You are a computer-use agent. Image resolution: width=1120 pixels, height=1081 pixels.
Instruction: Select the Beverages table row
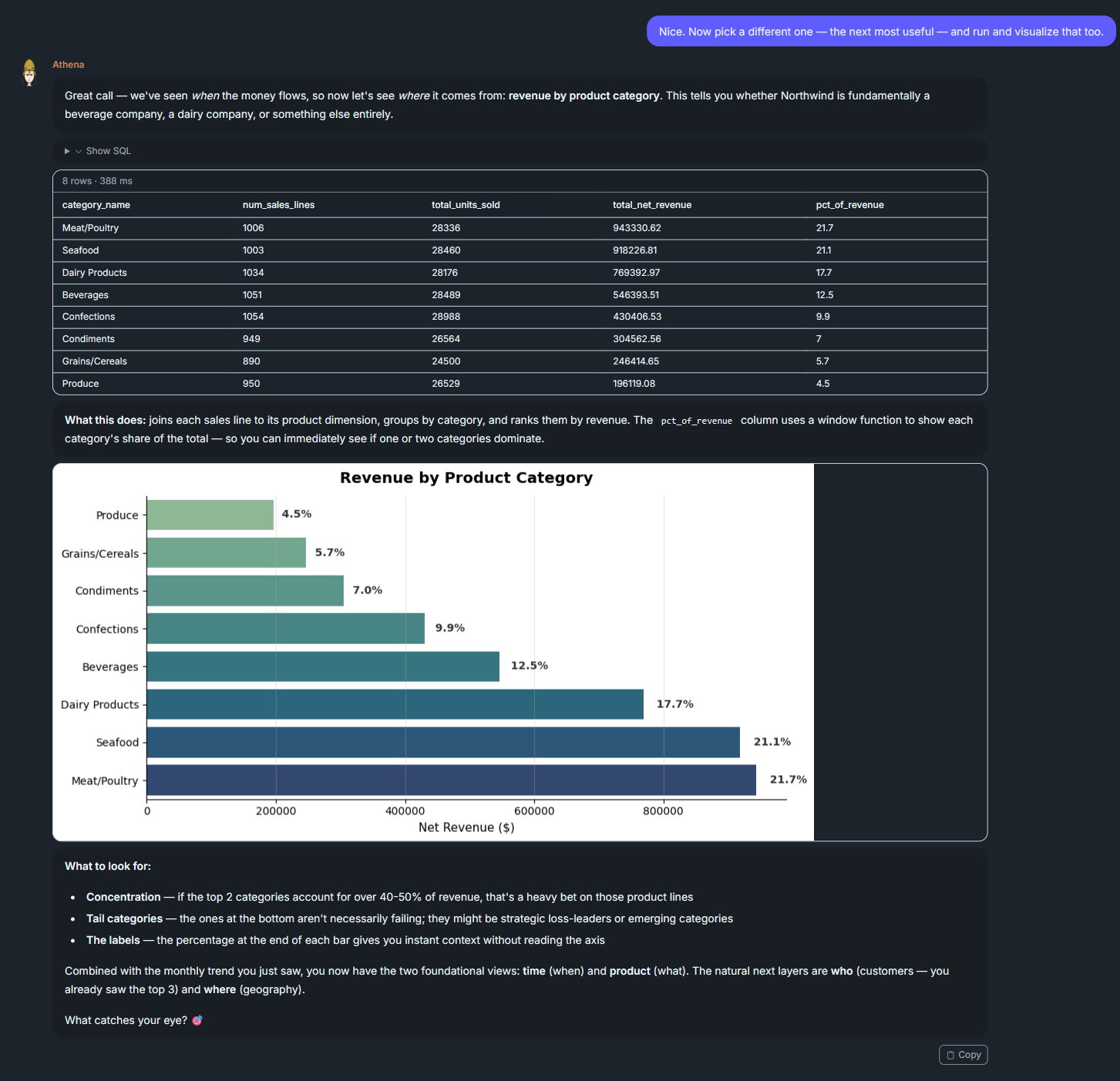click(520, 295)
